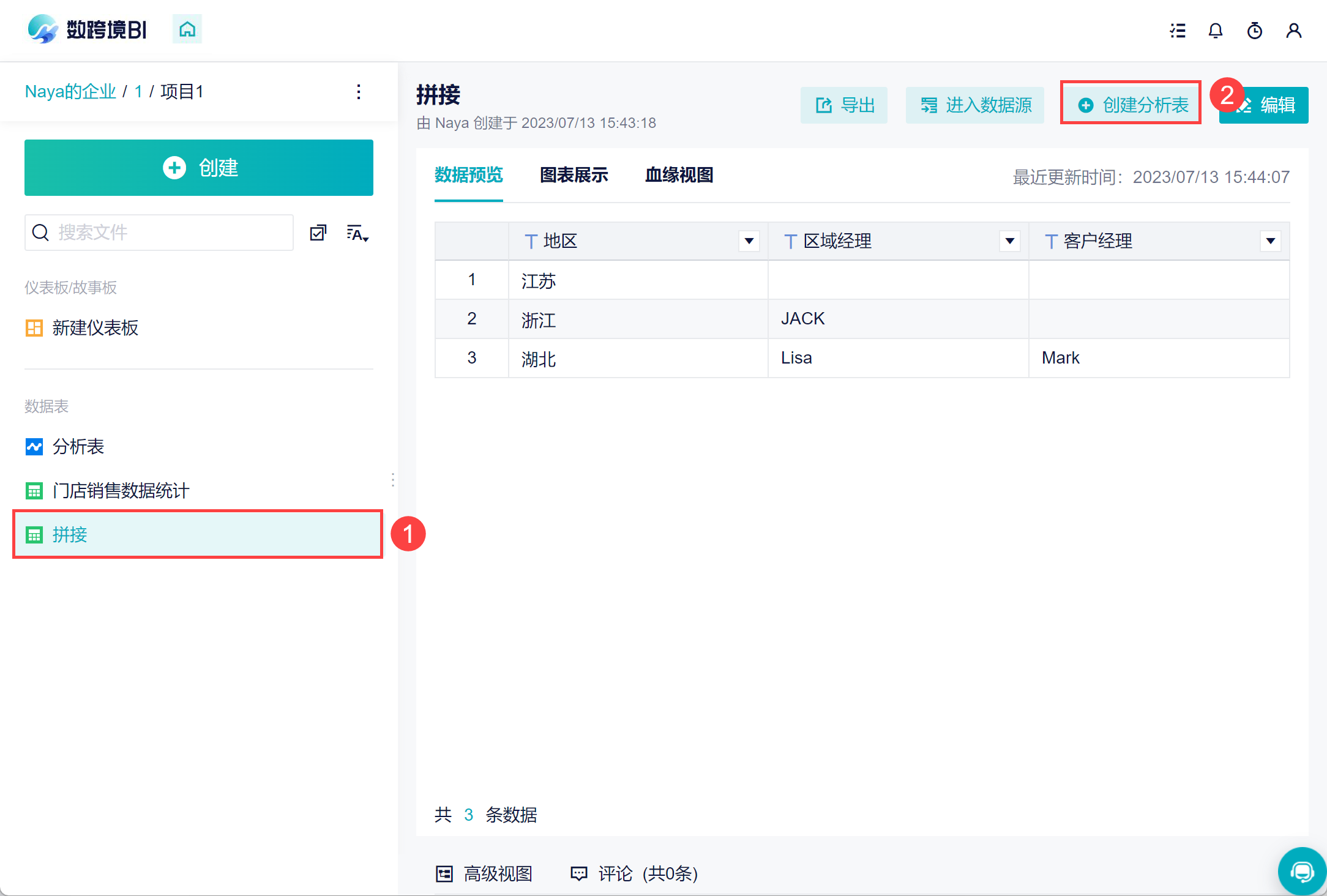This screenshot has height=896, width=1327.
Task: Open the customer service chat bubble
Action: [1301, 871]
